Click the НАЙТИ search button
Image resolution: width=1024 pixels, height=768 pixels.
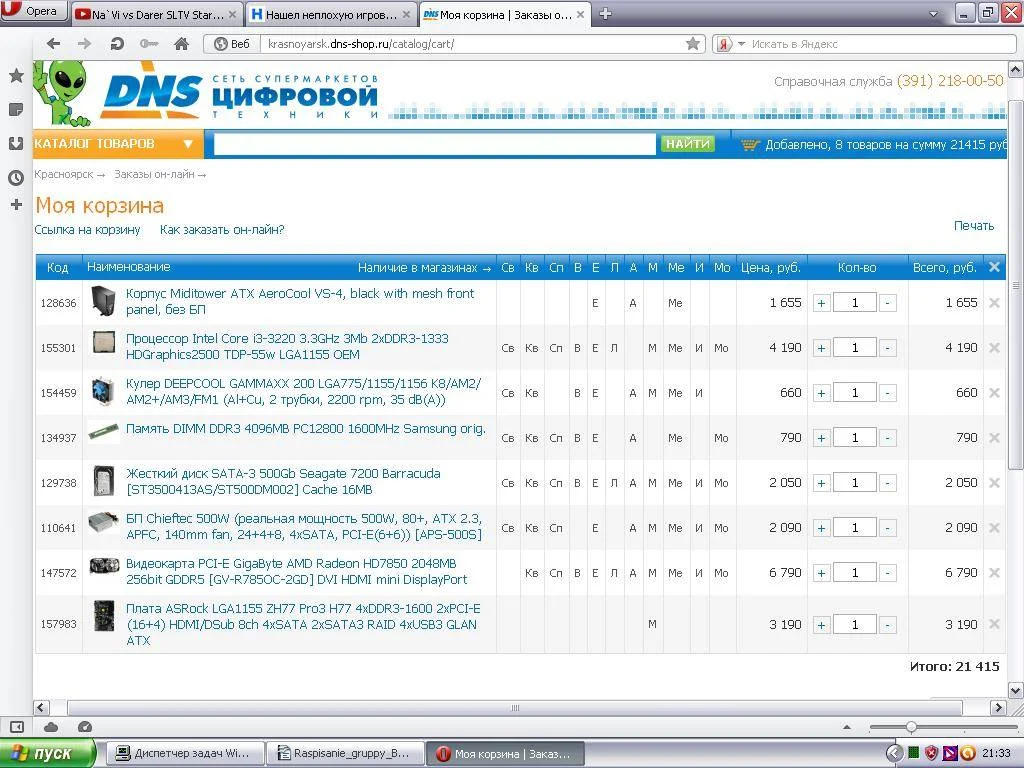688,144
